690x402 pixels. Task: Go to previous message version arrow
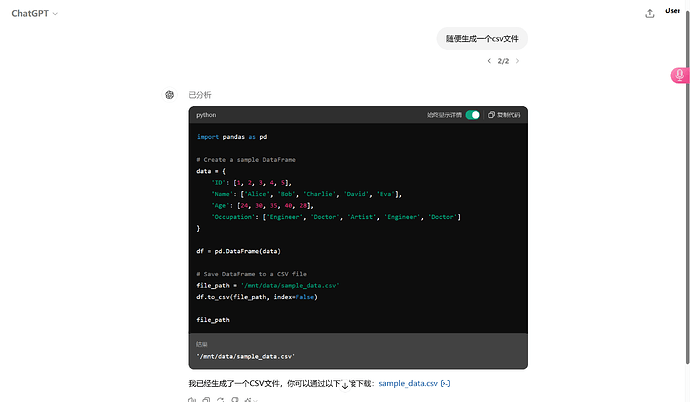click(x=489, y=61)
